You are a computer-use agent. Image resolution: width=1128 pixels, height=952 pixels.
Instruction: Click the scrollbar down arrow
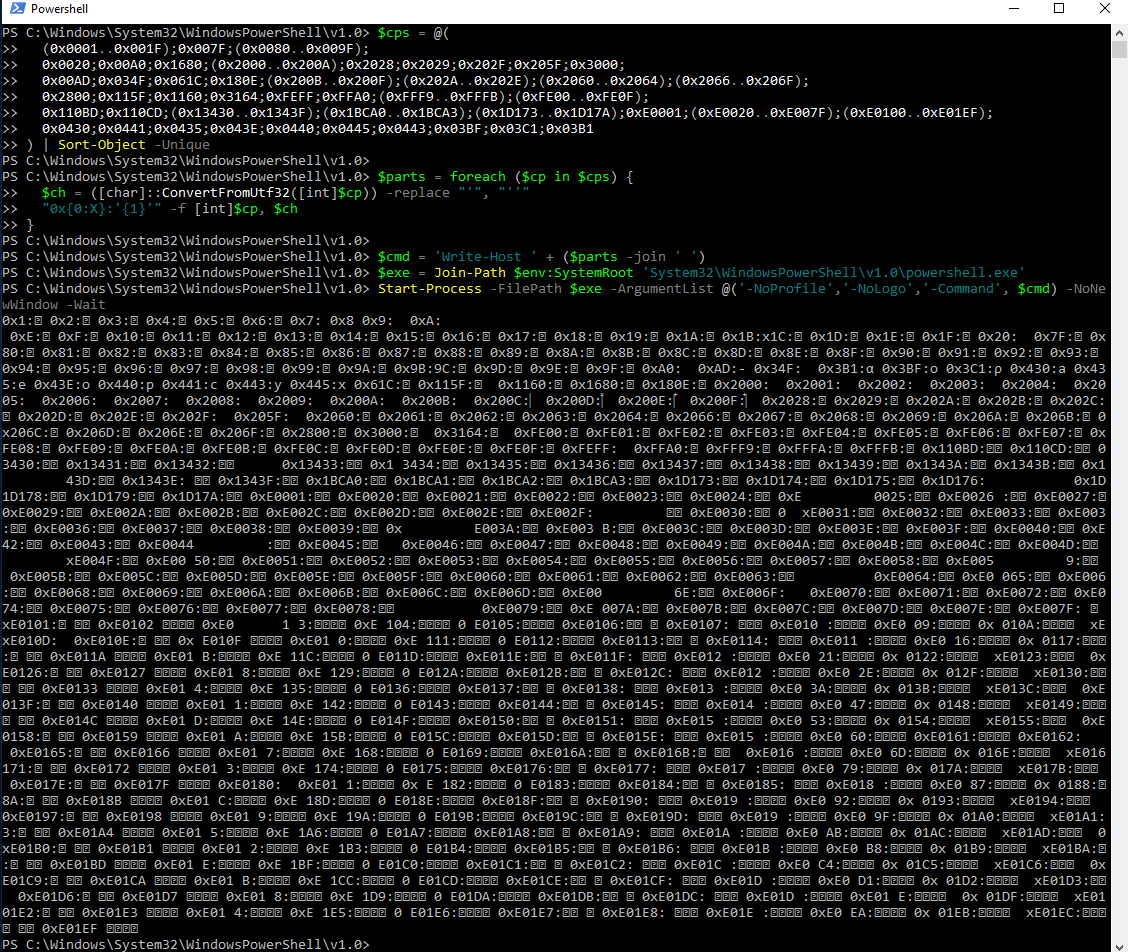pos(1119,943)
